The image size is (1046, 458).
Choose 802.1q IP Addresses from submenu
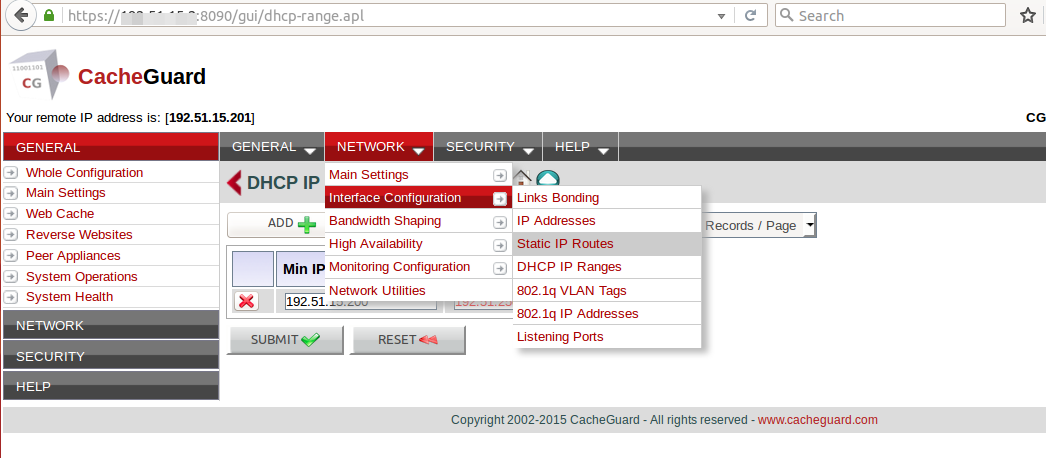pos(607,313)
